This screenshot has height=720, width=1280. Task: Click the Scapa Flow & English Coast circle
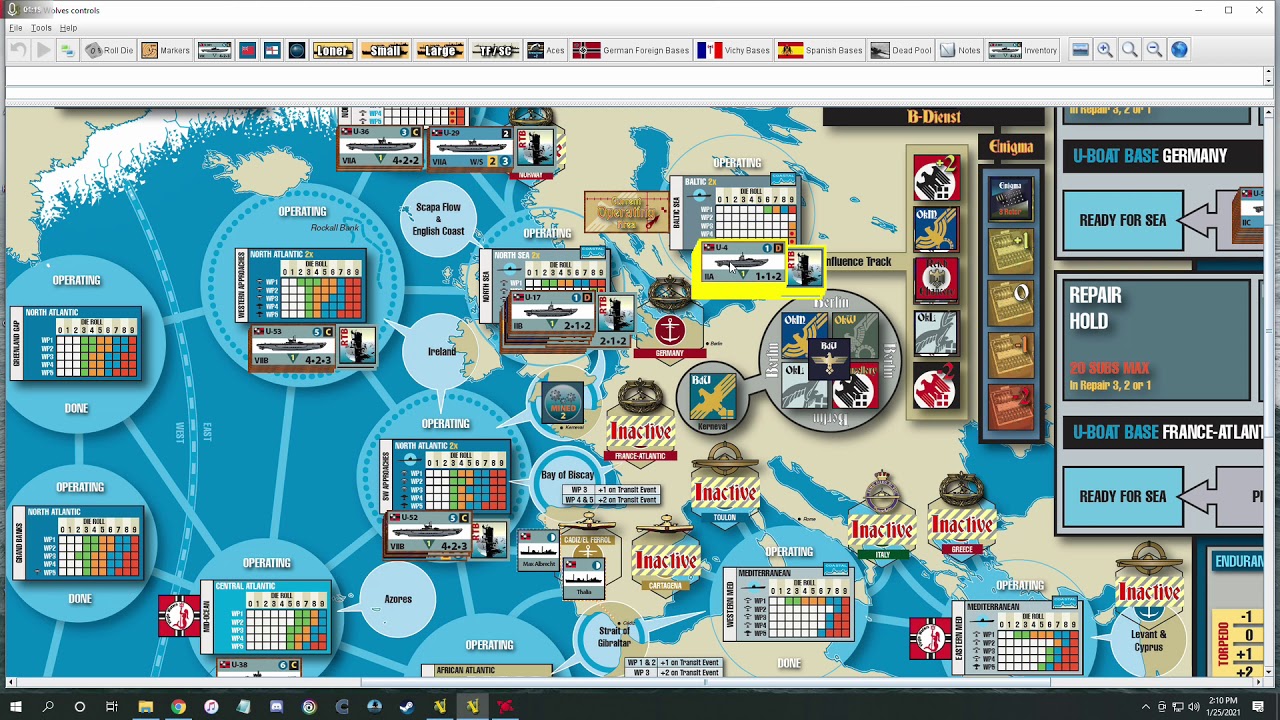click(438, 219)
